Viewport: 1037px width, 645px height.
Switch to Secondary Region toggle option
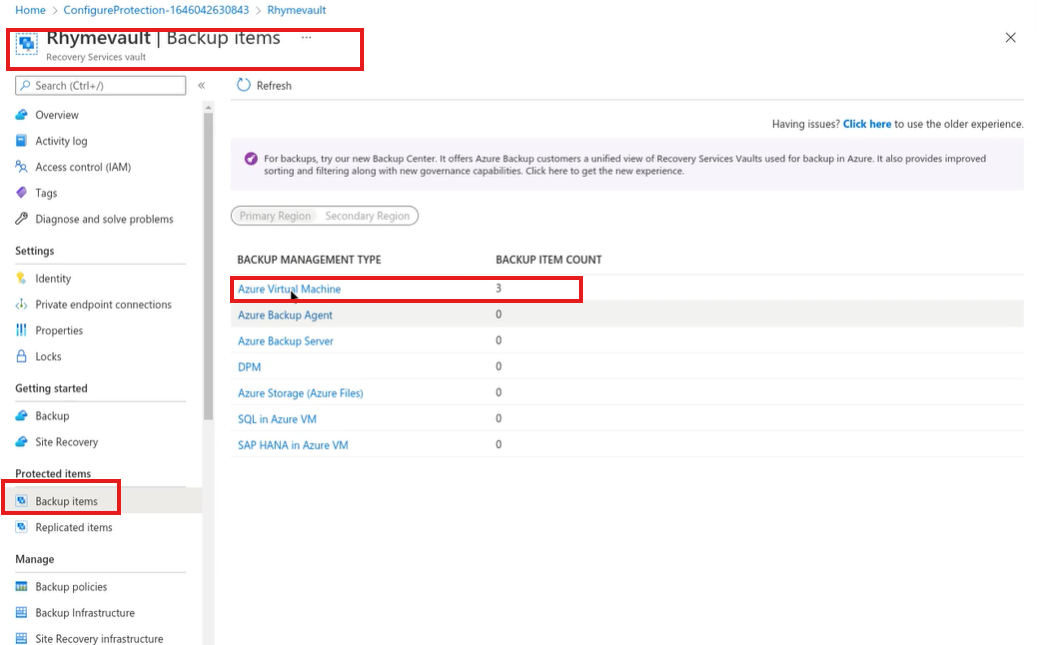coord(367,216)
